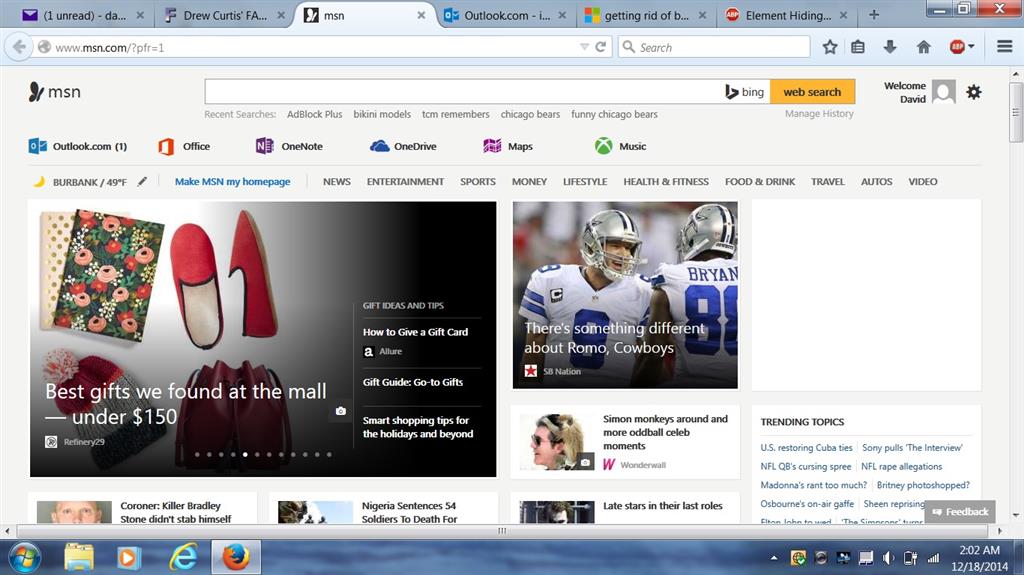Open the URL bar history dropdown arrow
The width and height of the screenshot is (1024, 575).
(x=584, y=47)
